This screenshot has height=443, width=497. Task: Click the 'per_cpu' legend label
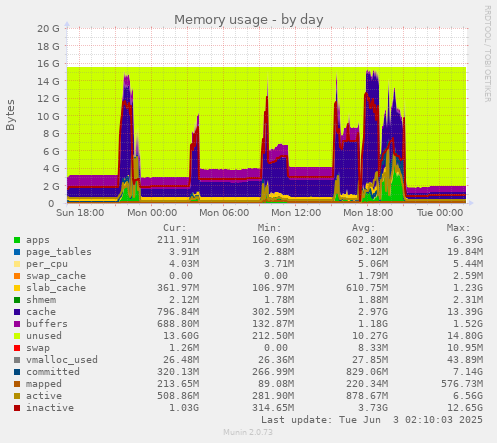(47, 264)
